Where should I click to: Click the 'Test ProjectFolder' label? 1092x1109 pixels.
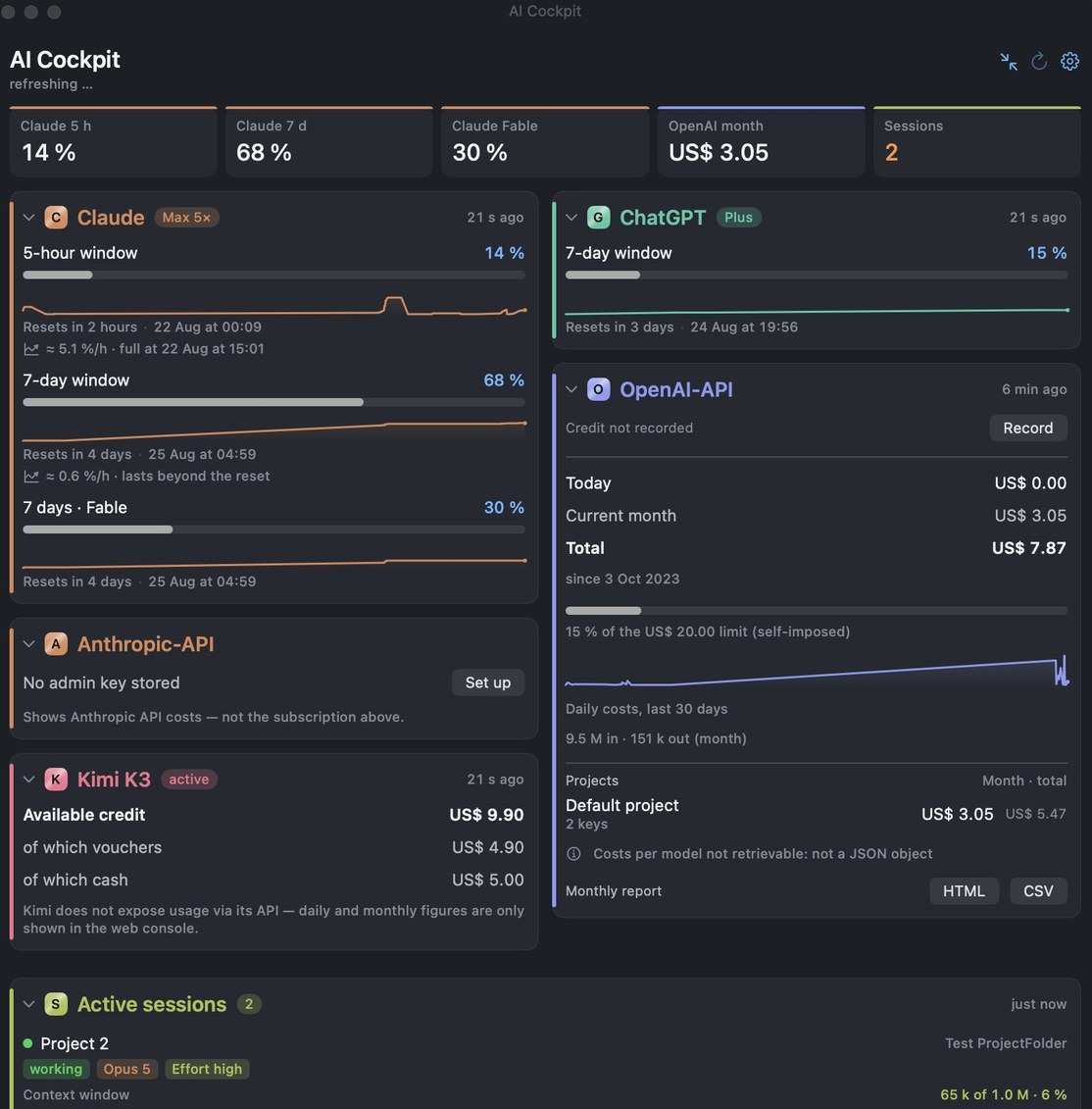[1006, 1043]
